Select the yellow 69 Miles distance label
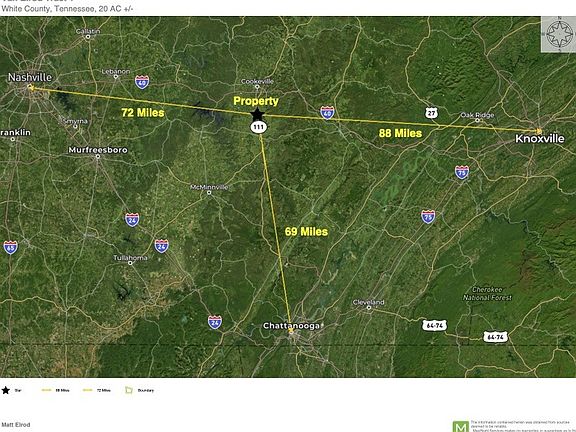The height and width of the screenshot is (432, 576). [x=306, y=231]
